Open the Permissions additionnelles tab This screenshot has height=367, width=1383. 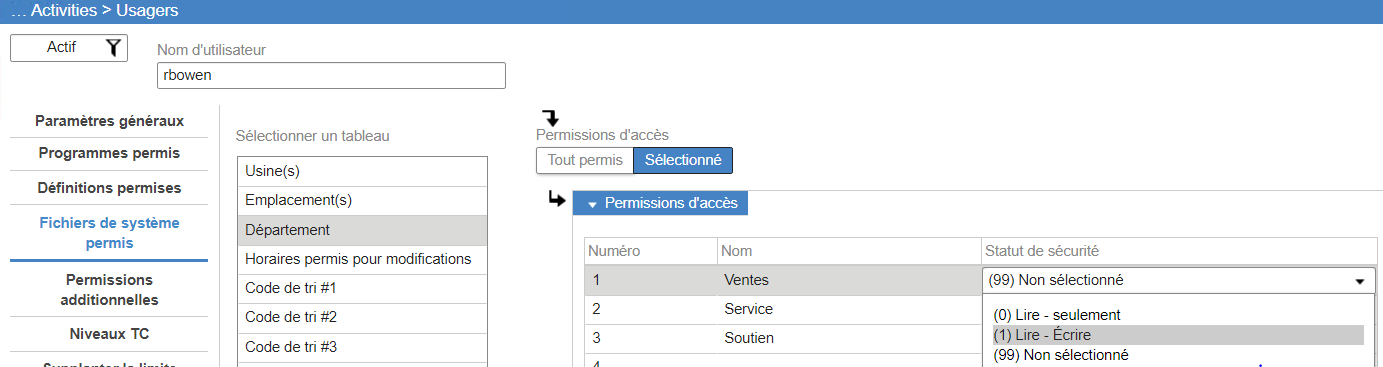(109, 289)
